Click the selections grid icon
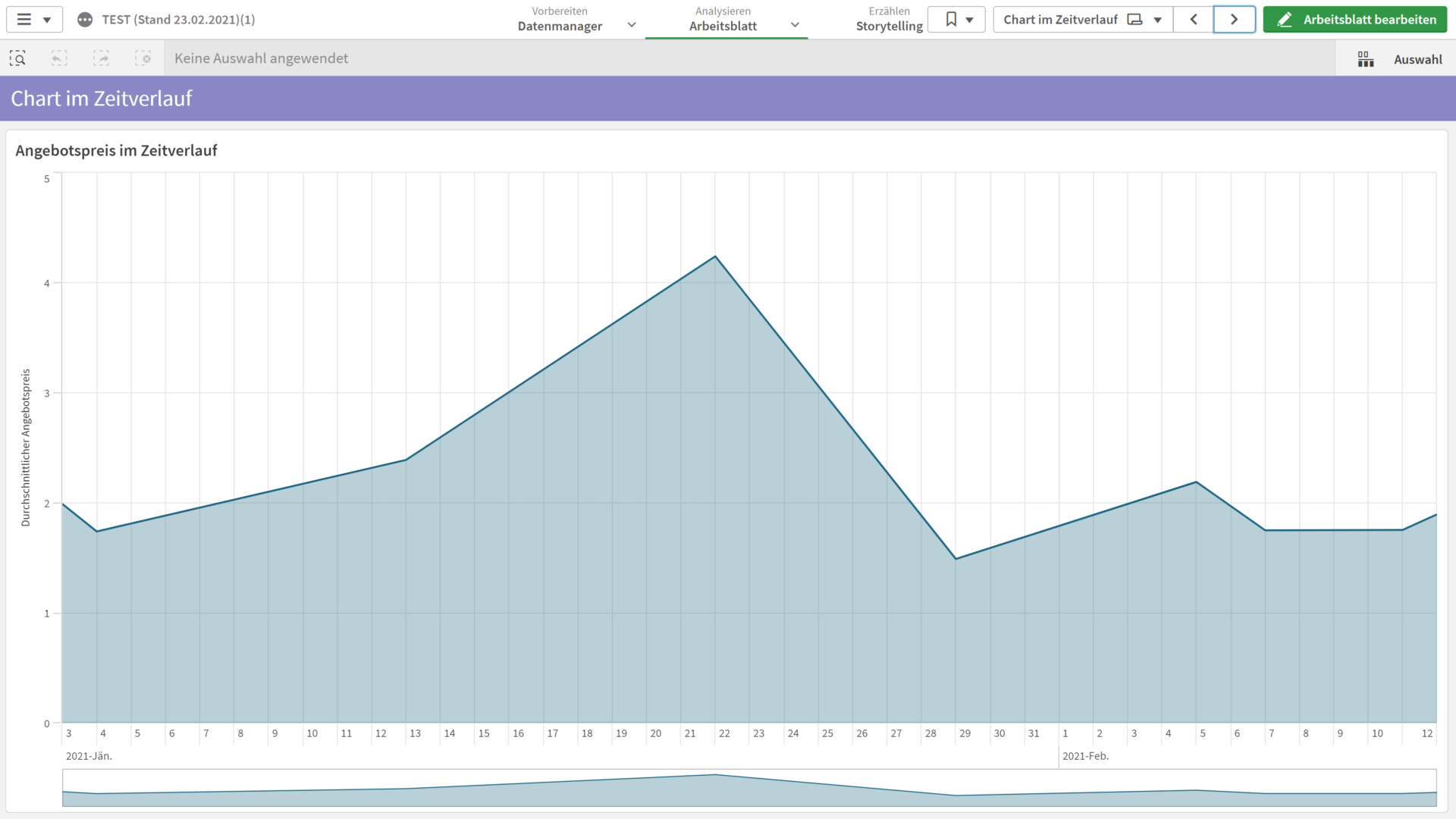The image size is (1456, 819). (x=1366, y=59)
